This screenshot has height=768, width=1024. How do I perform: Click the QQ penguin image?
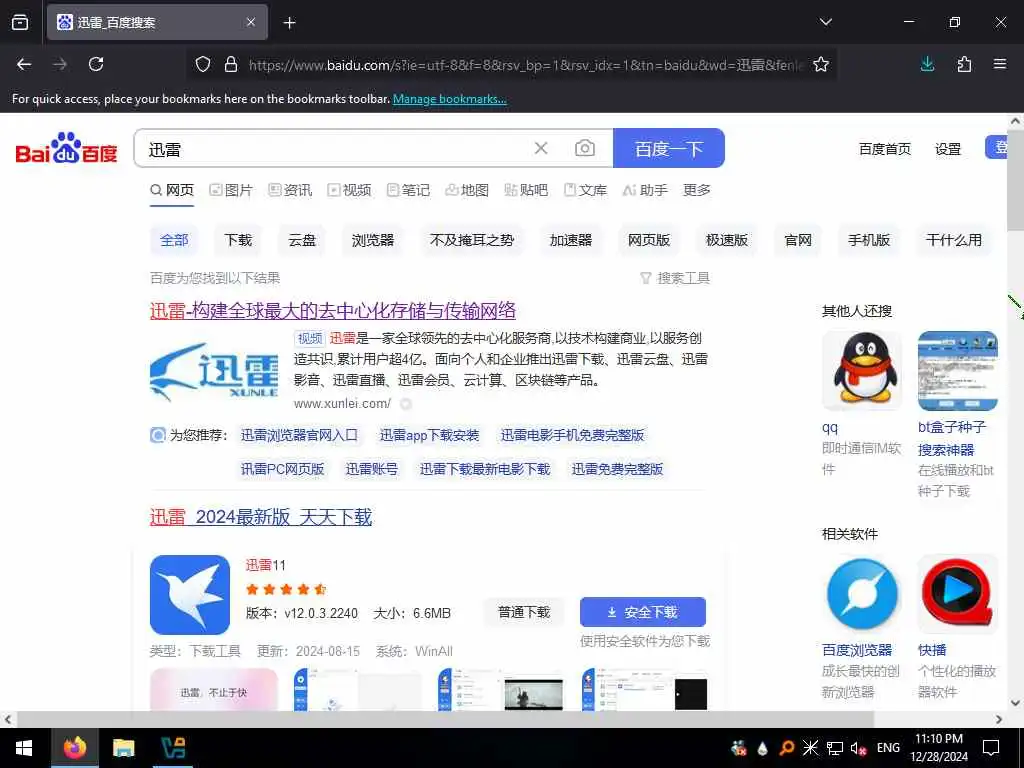tap(861, 370)
